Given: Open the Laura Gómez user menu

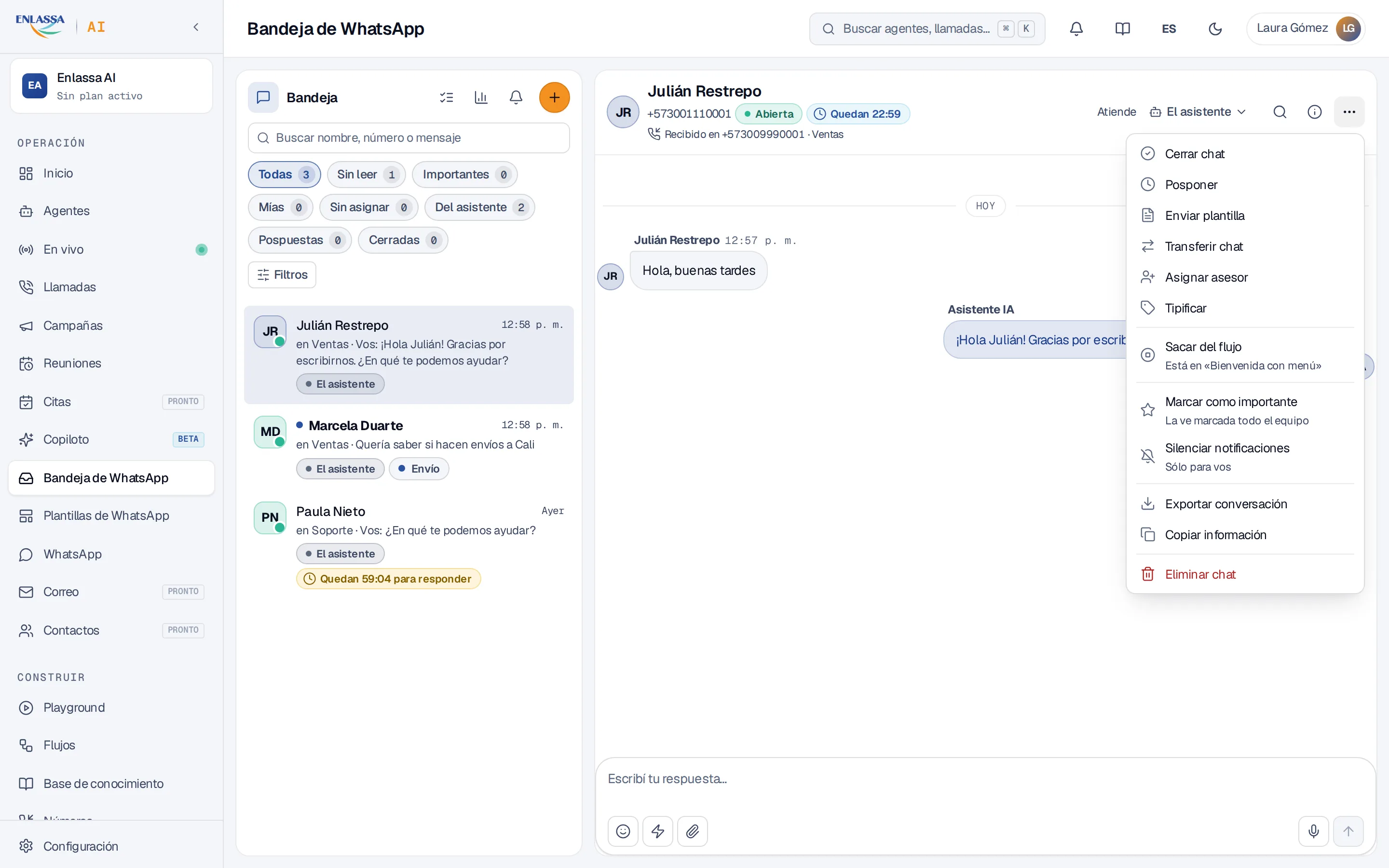Looking at the screenshot, I should tap(1305, 28).
